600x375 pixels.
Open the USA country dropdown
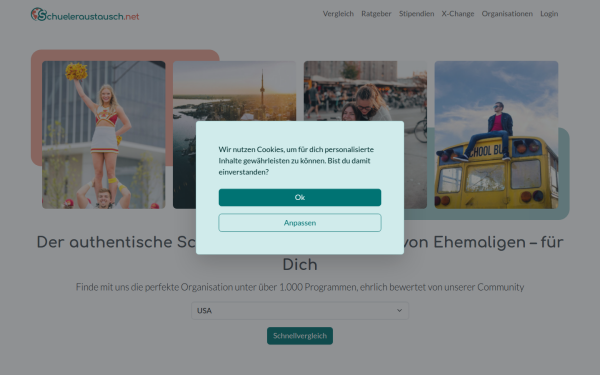pyautogui.click(x=300, y=310)
